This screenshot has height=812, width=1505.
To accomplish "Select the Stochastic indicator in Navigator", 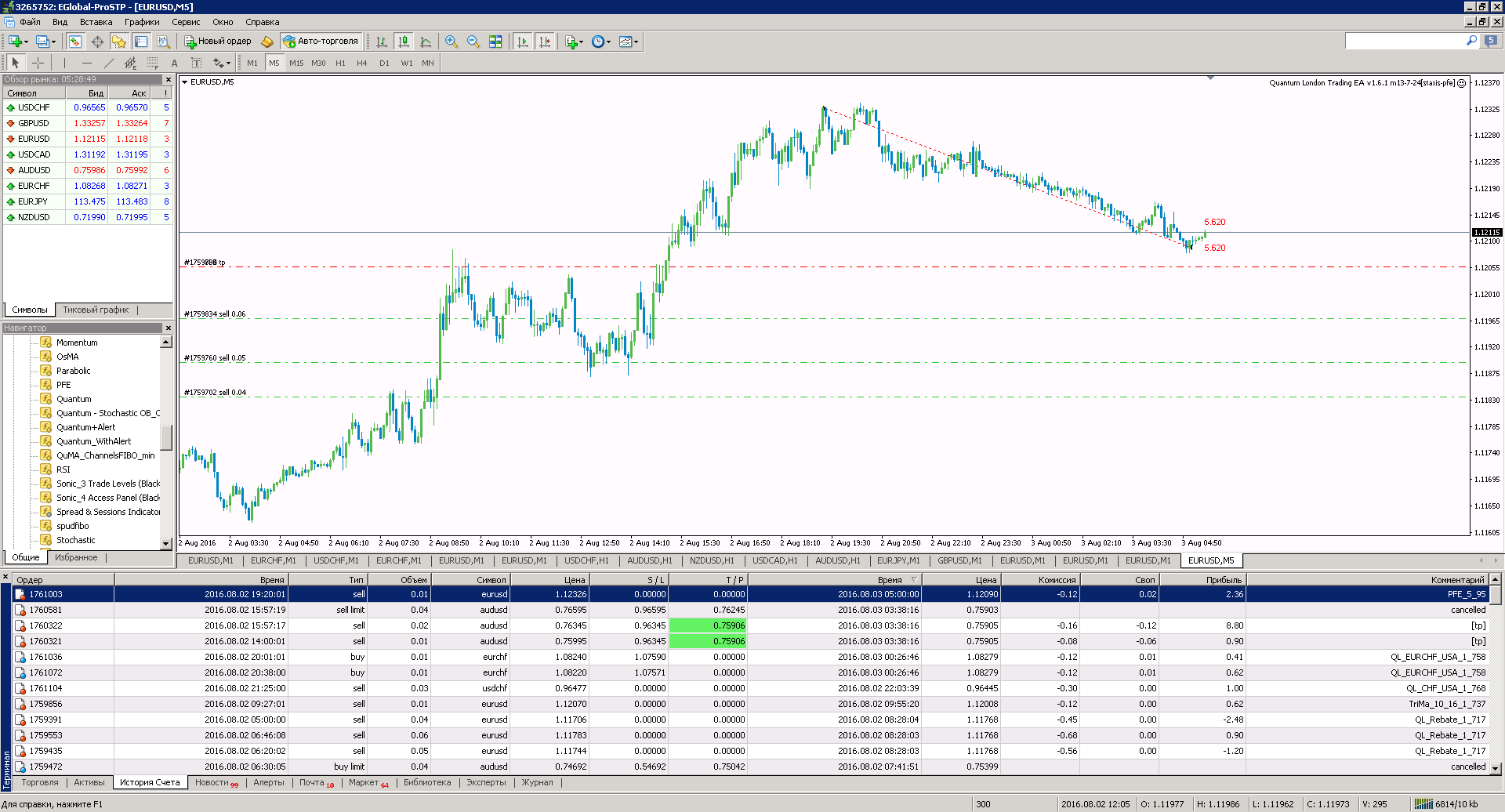I will (x=75, y=540).
